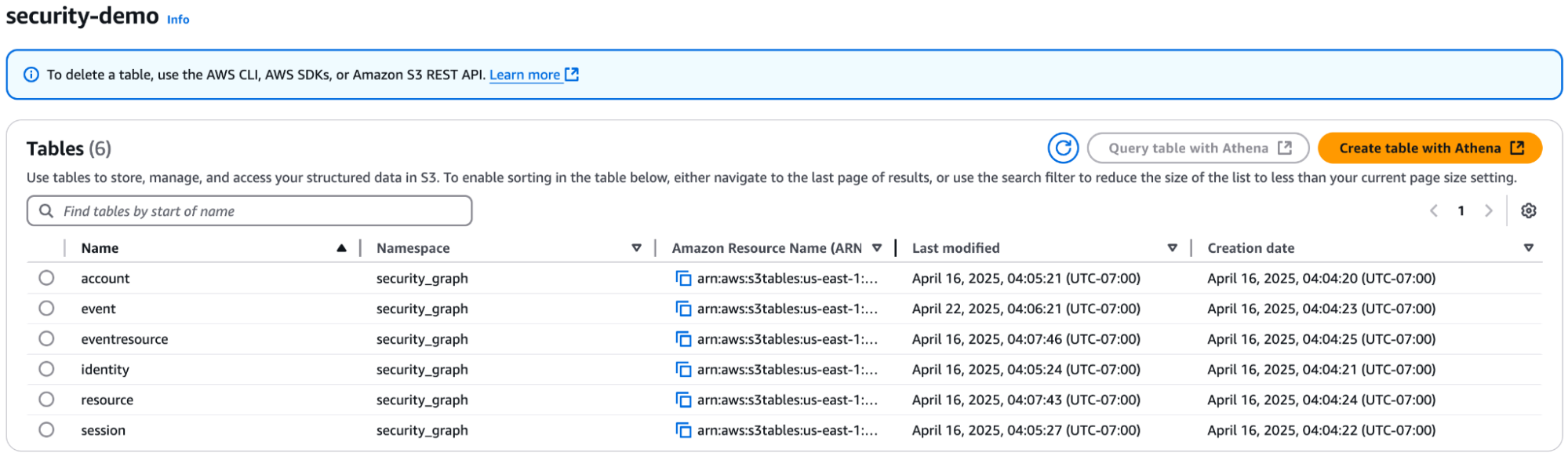Select the radio button for the account table

(x=46, y=278)
